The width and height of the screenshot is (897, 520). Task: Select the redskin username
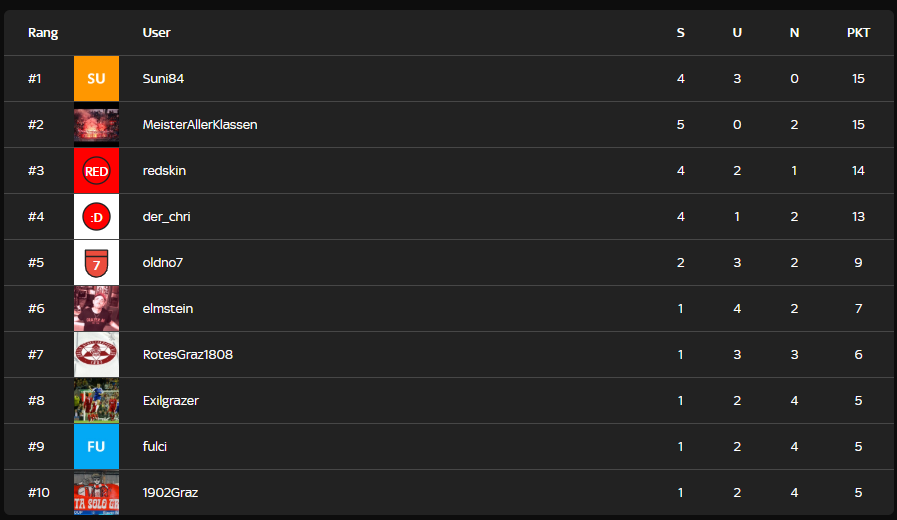(164, 171)
